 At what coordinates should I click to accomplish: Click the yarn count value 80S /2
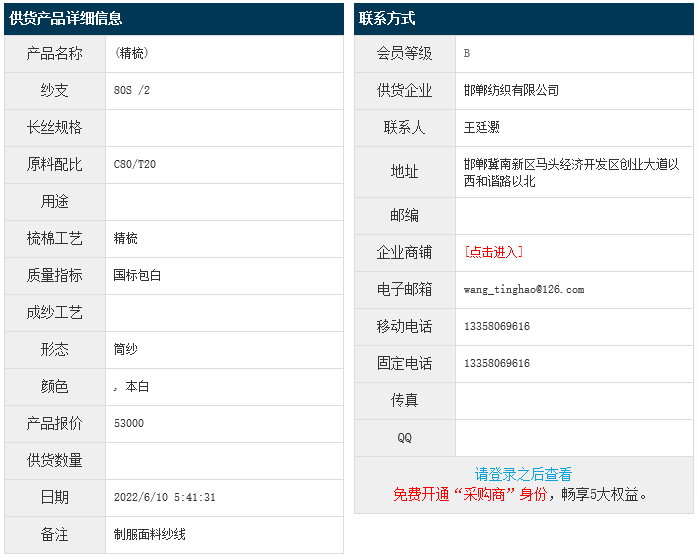[132, 90]
